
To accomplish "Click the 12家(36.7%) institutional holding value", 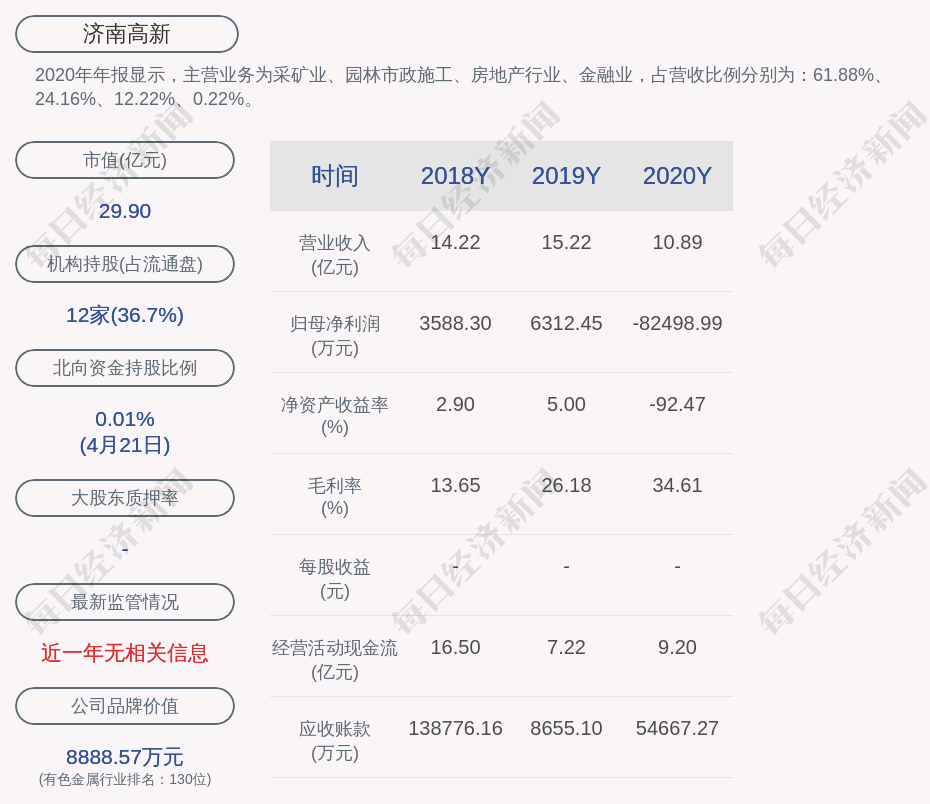I will tap(125, 315).
